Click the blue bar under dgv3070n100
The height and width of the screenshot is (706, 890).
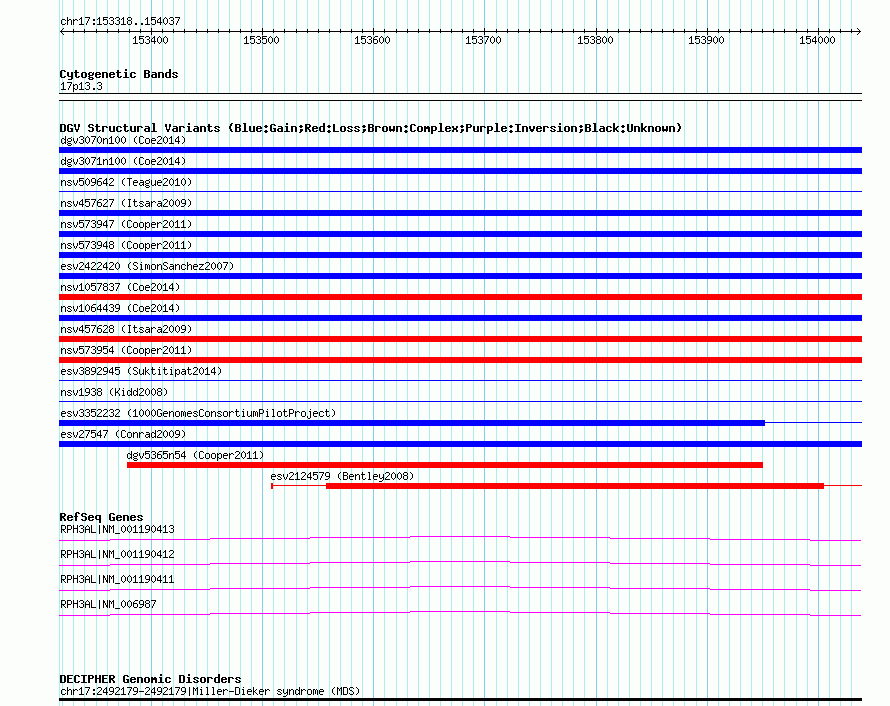(460, 150)
